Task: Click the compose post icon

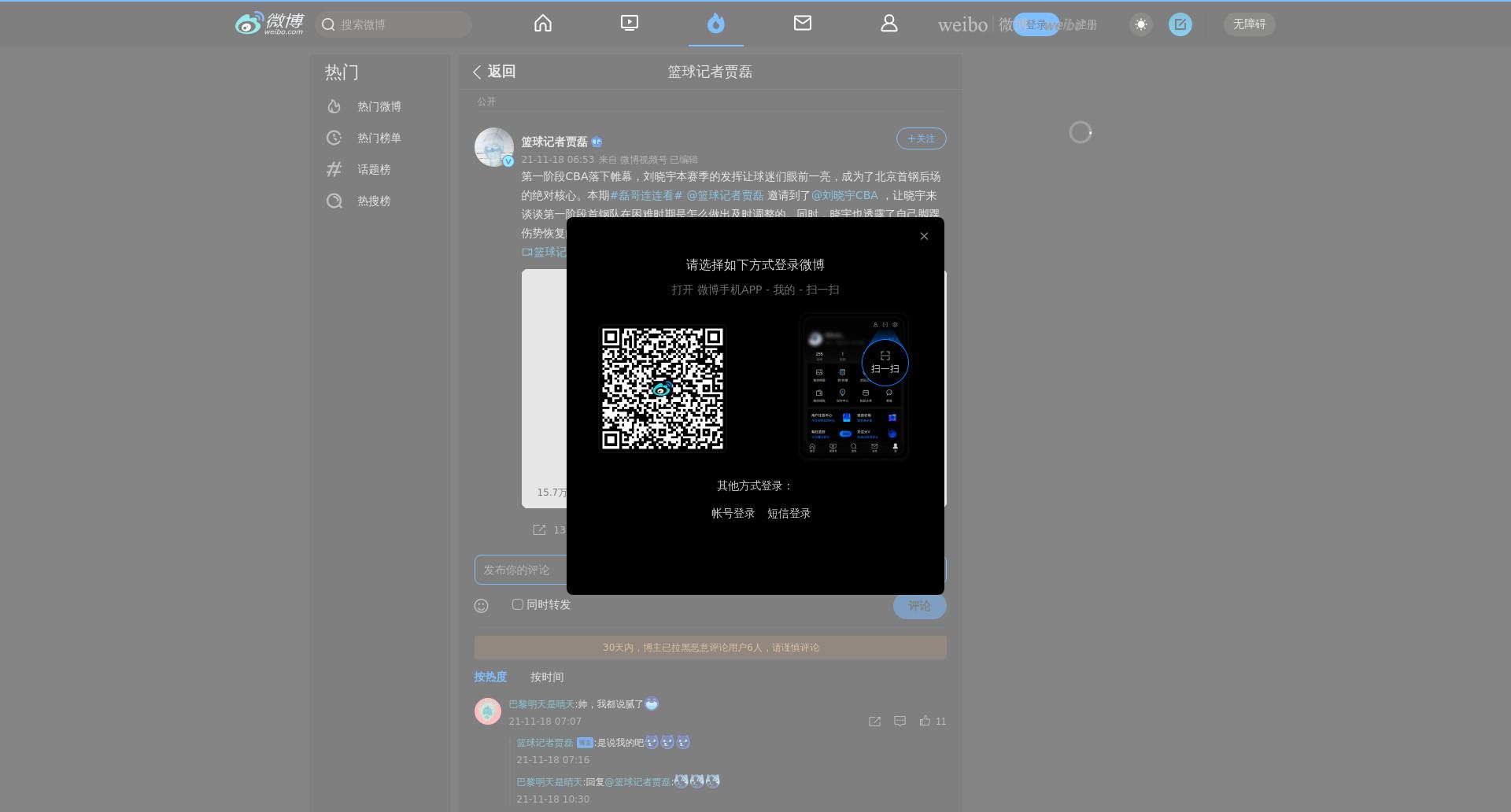Action: pyautogui.click(x=1180, y=24)
